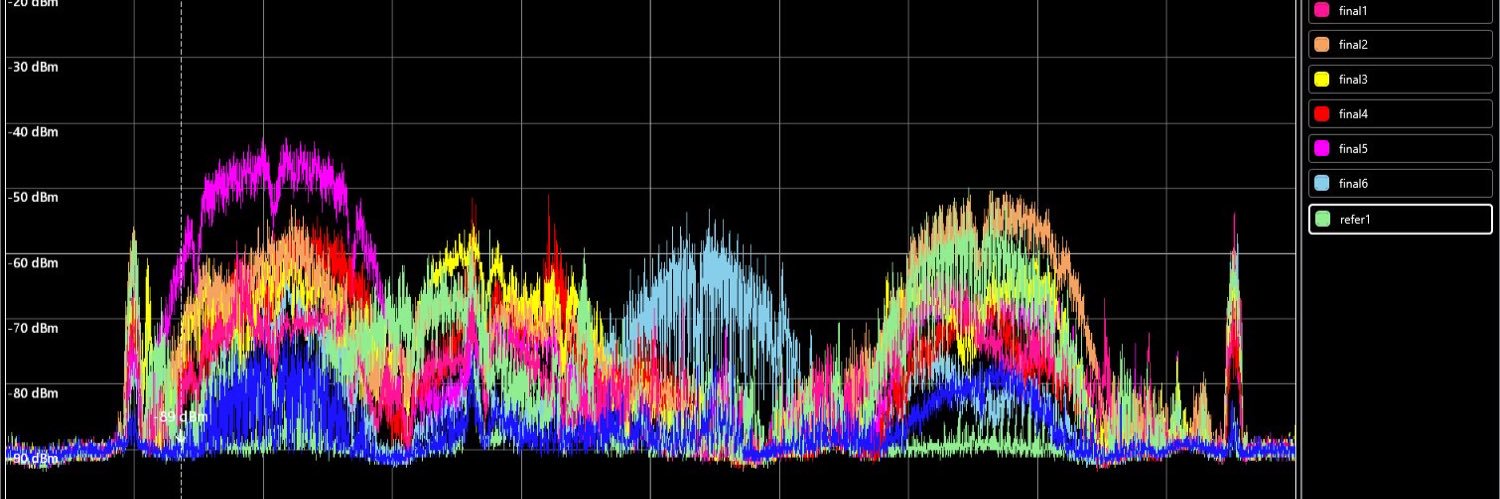Image resolution: width=1500 pixels, height=499 pixels.
Task: Click the -50 dBm axis label
Action: pos(32,197)
